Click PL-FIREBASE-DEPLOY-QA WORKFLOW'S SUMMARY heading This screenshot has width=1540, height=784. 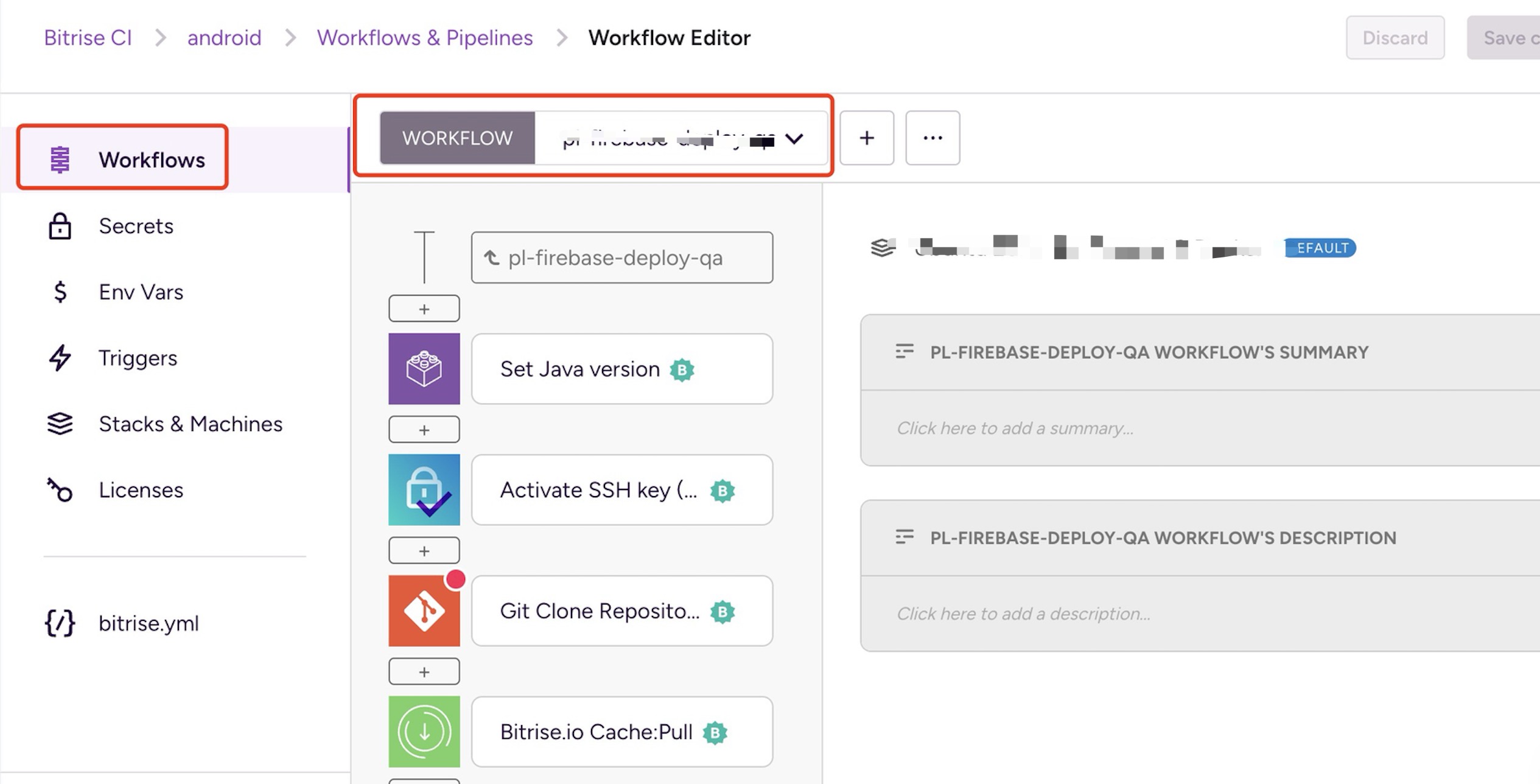click(1149, 352)
